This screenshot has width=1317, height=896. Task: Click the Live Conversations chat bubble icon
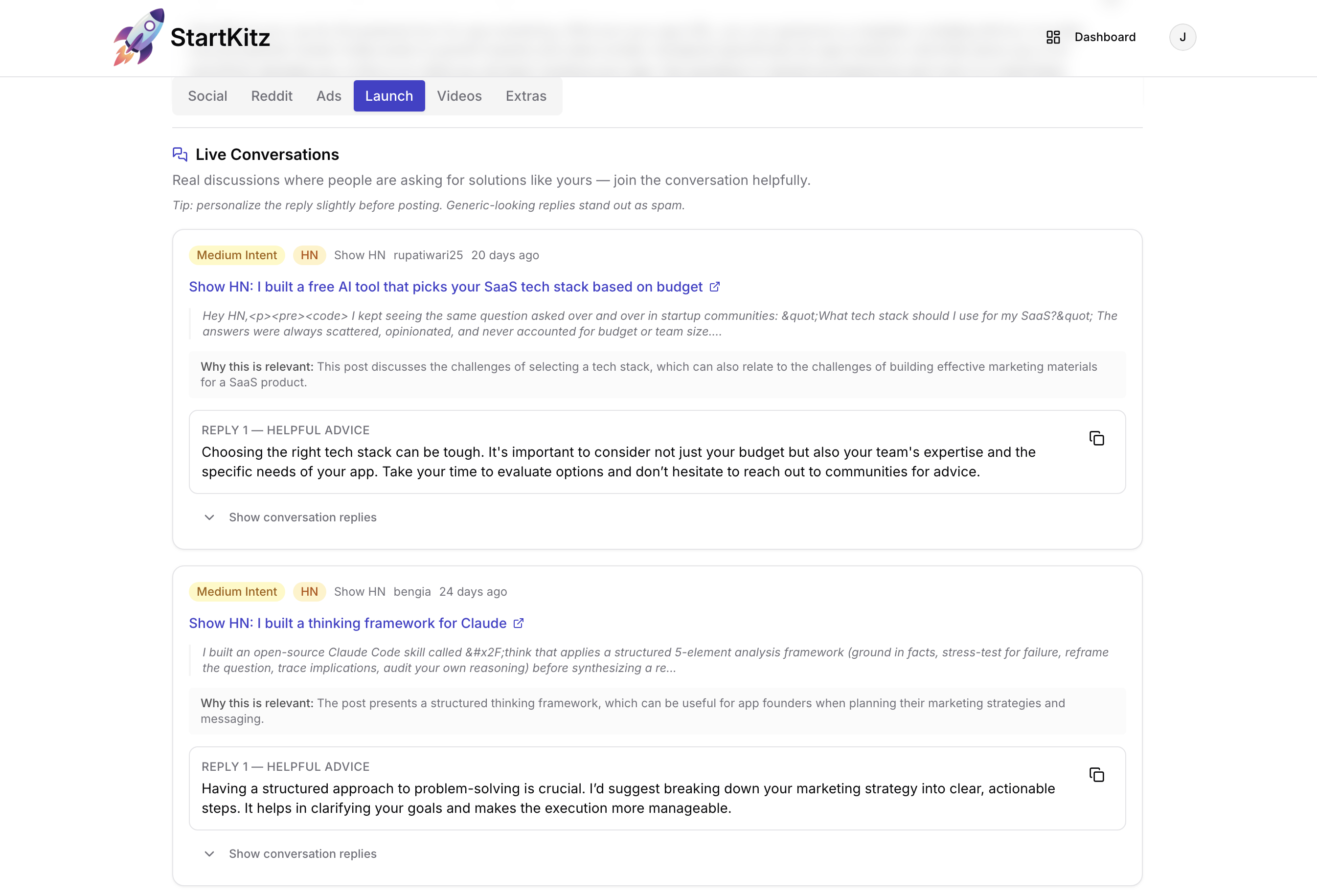tap(179, 154)
